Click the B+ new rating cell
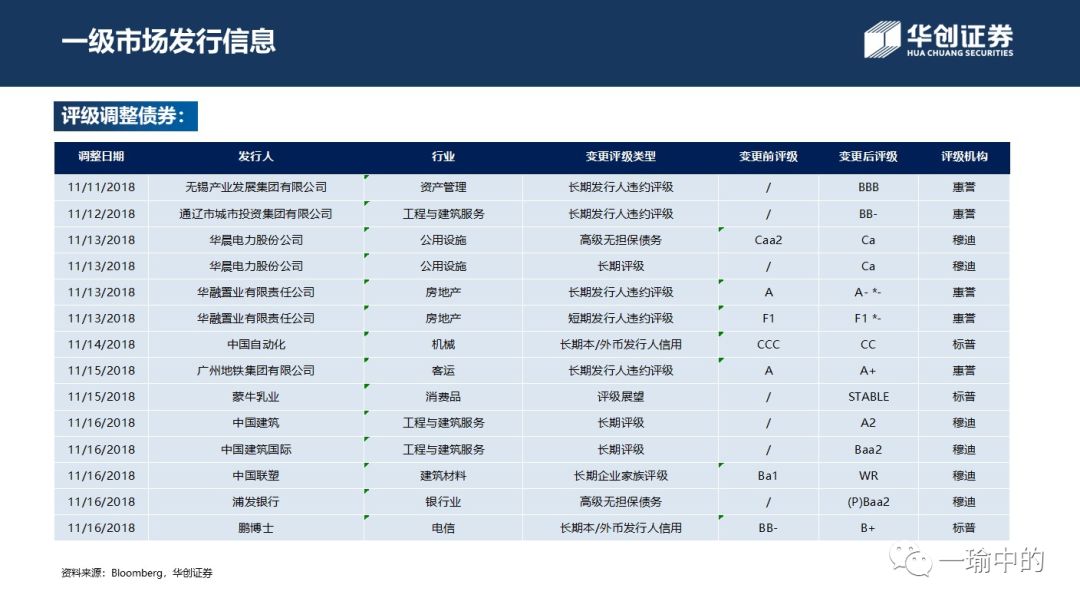This screenshot has height=608, width=1080. tap(868, 528)
